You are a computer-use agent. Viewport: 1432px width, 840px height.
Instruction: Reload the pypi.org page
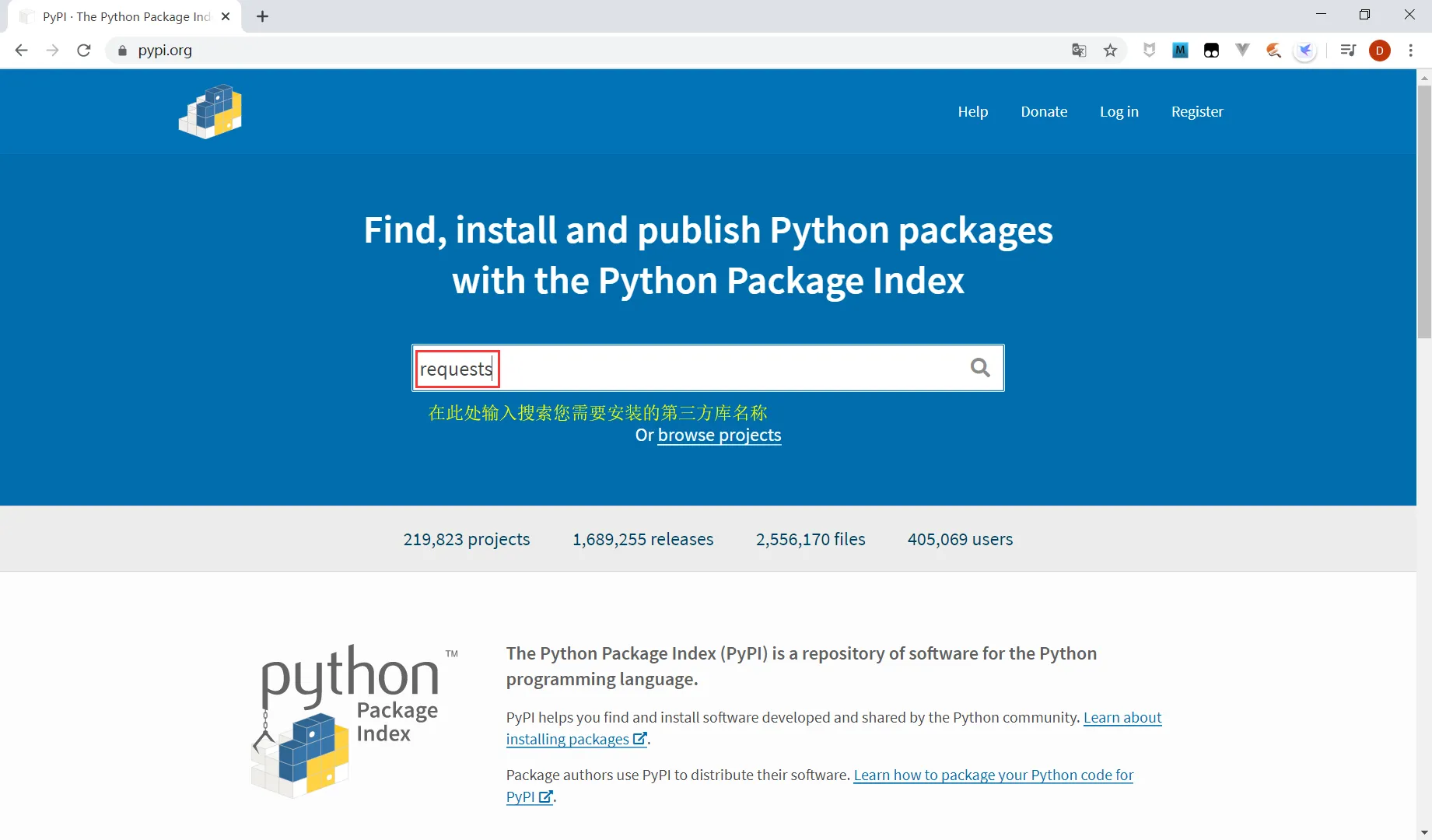[x=84, y=51]
